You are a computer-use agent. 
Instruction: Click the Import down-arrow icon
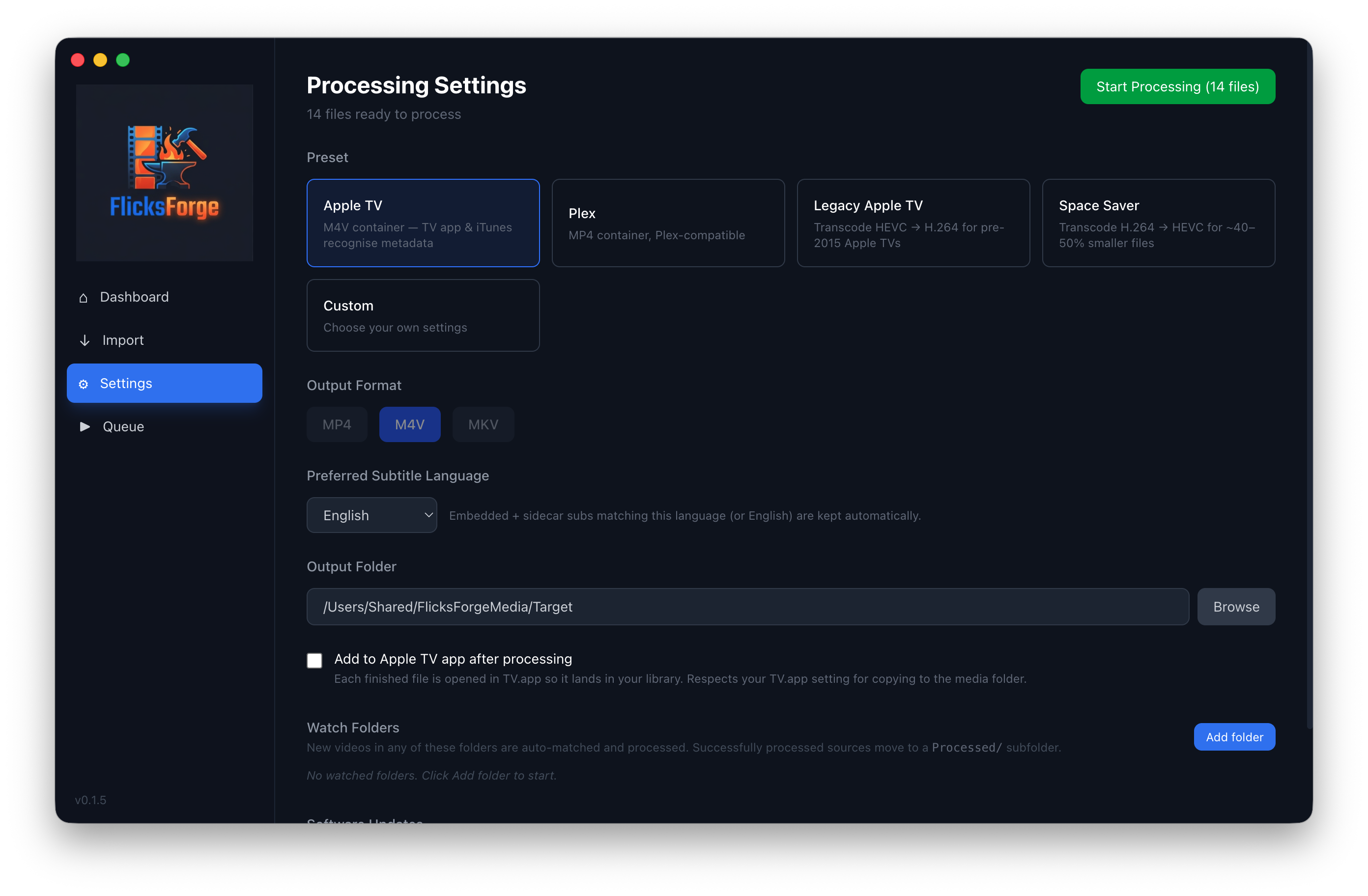click(85, 340)
